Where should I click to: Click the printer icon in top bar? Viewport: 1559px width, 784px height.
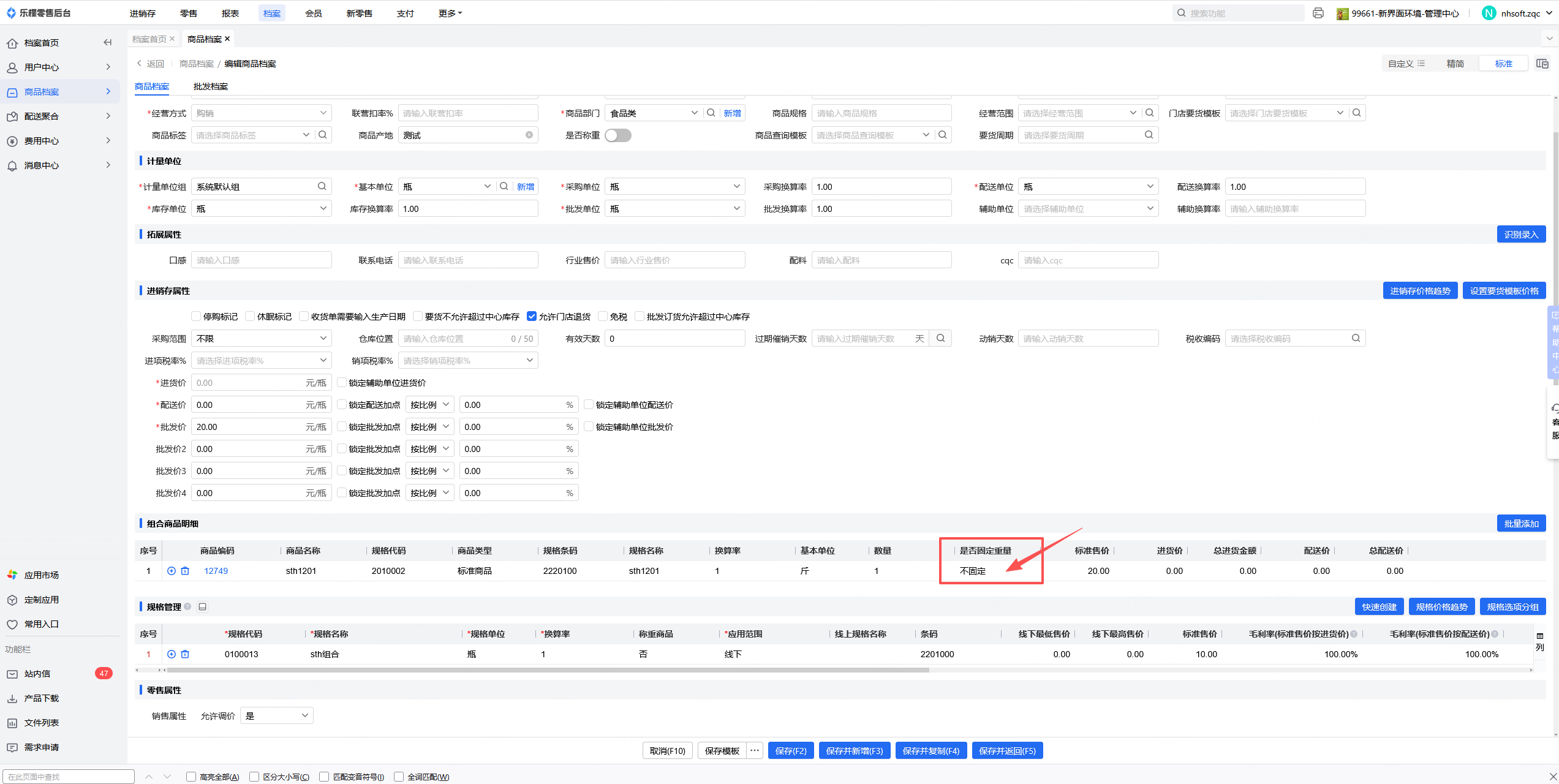pyautogui.click(x=1318, y=13)
